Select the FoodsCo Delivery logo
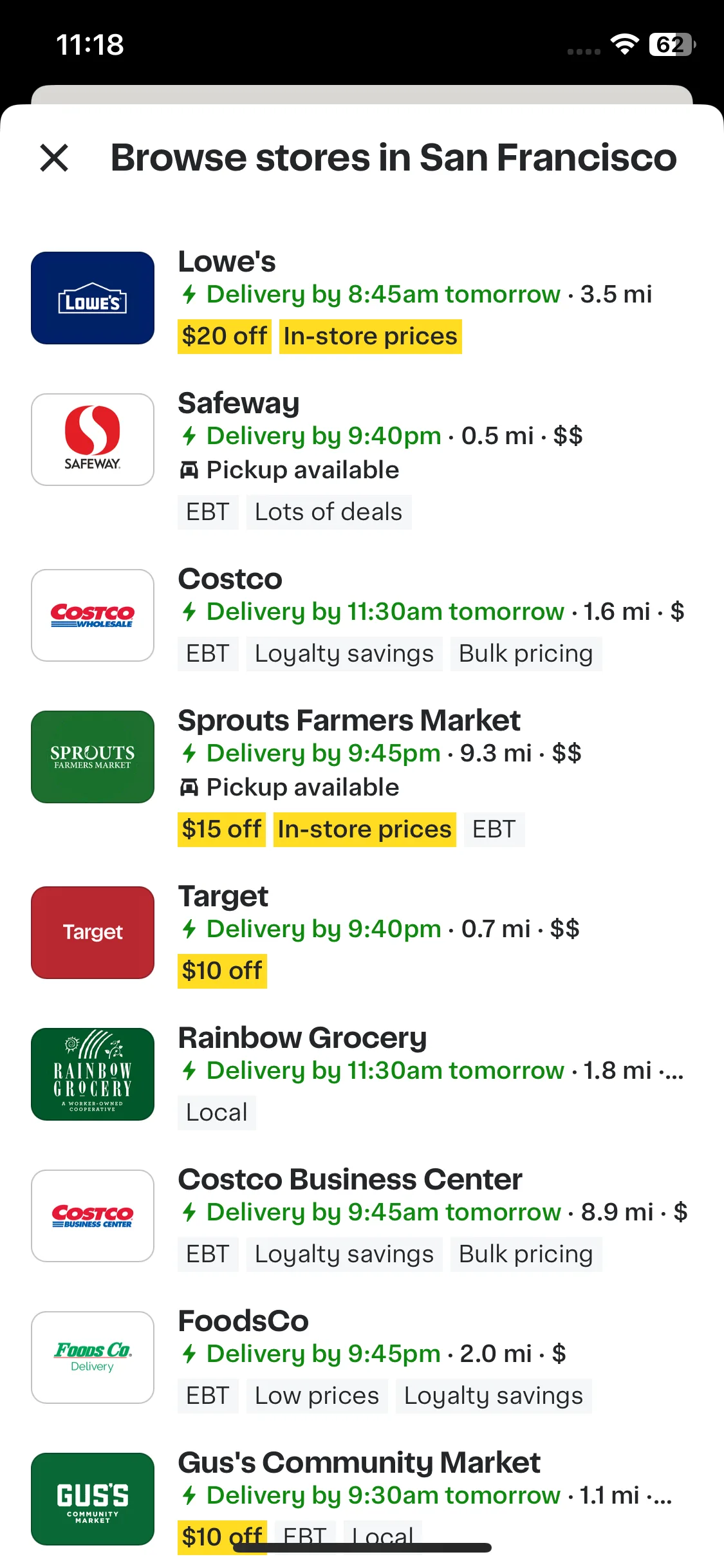The height and width of the screenshot is (1568, 724). (x=93, y=1358)
